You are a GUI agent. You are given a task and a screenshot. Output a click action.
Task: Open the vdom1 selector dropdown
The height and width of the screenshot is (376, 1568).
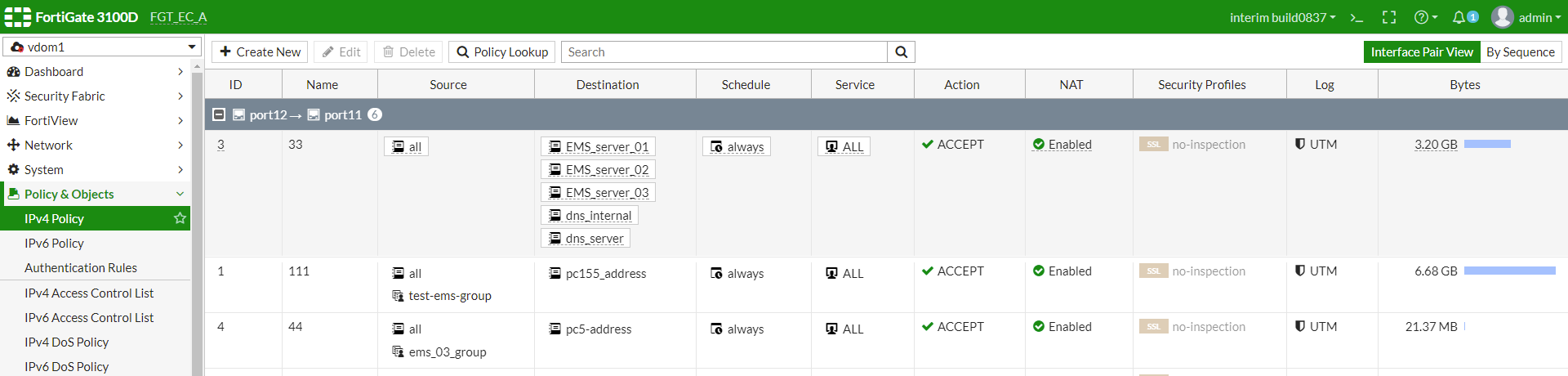(x=102, y=47)
